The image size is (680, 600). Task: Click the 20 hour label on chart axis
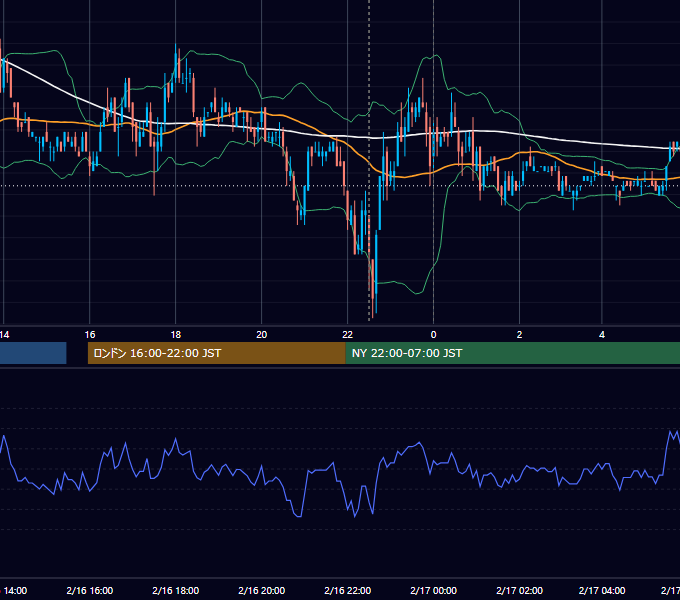[x=262, y=335]
